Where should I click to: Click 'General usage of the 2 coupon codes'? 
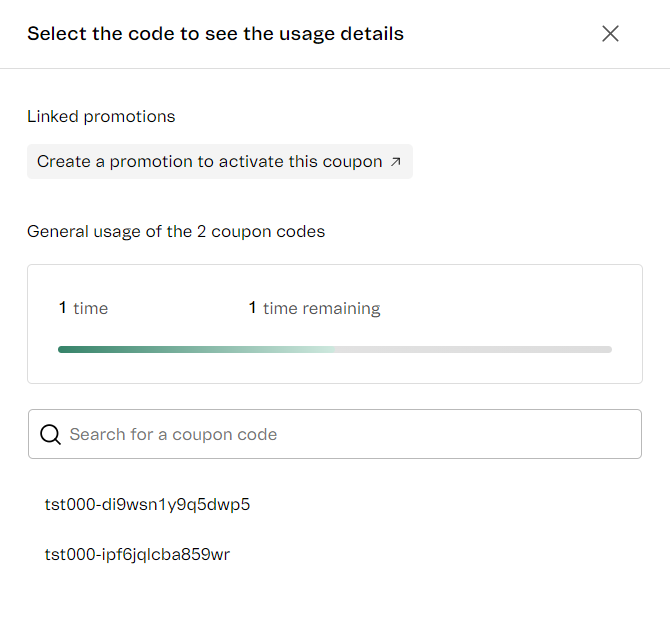[x=176, y=231]
